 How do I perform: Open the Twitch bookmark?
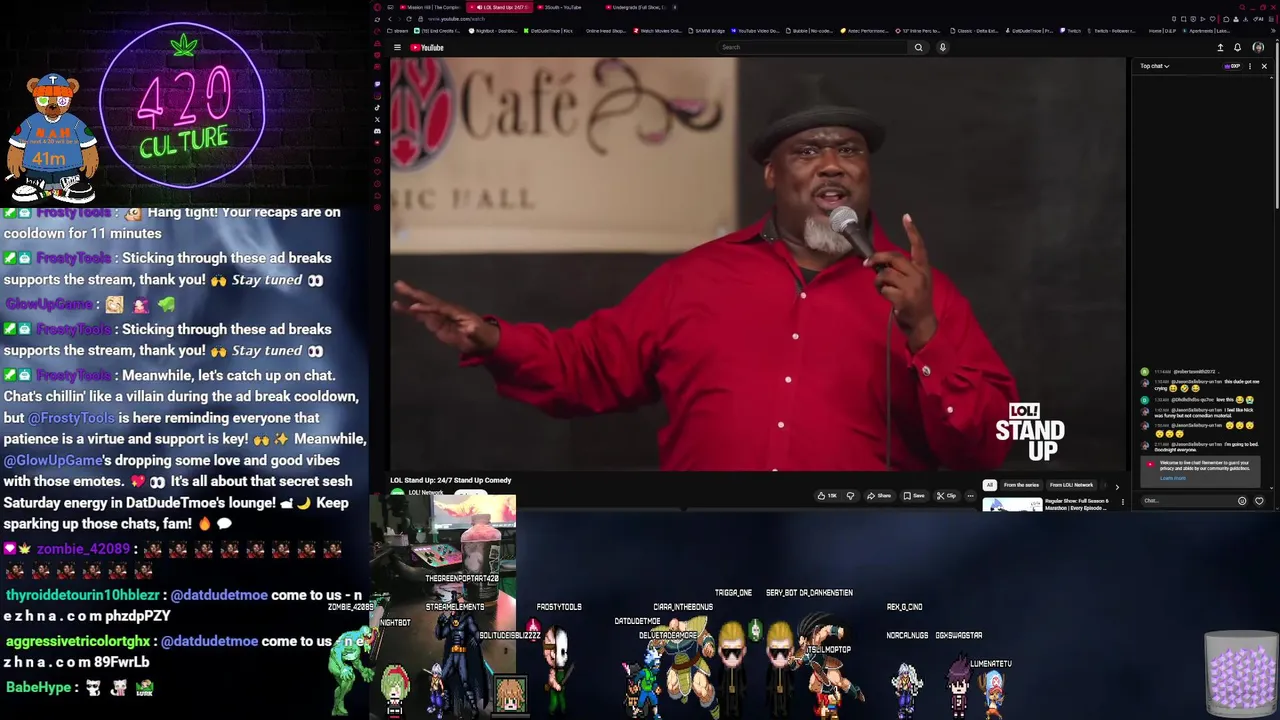[1071, 31]
